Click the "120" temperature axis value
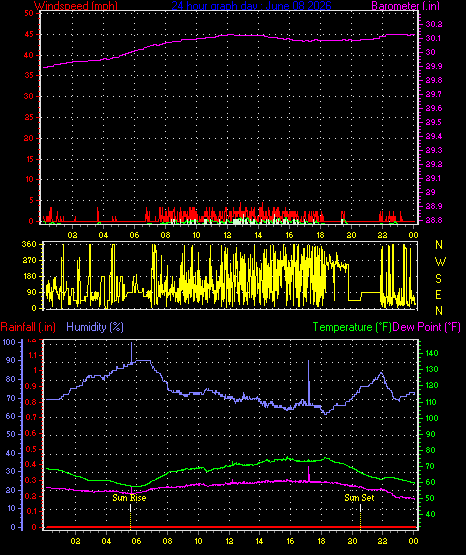 pos(431,385)
